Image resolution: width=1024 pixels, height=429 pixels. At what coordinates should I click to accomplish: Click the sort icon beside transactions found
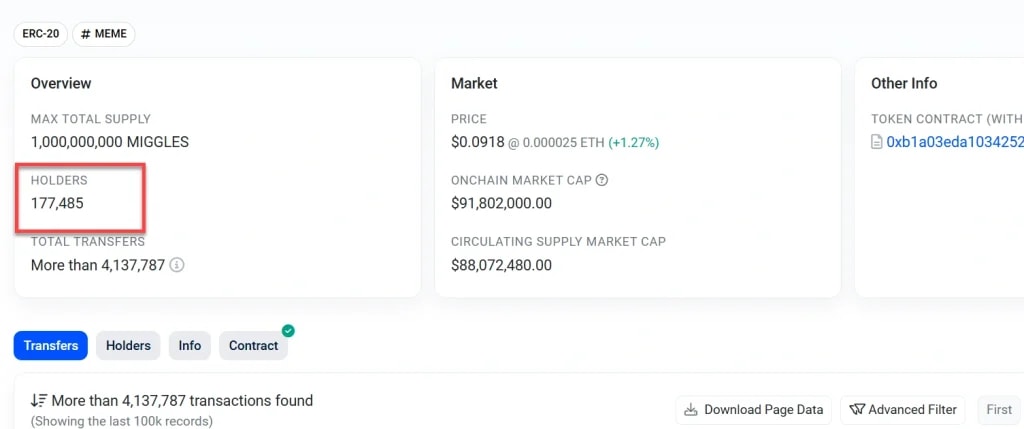point(39,401)
